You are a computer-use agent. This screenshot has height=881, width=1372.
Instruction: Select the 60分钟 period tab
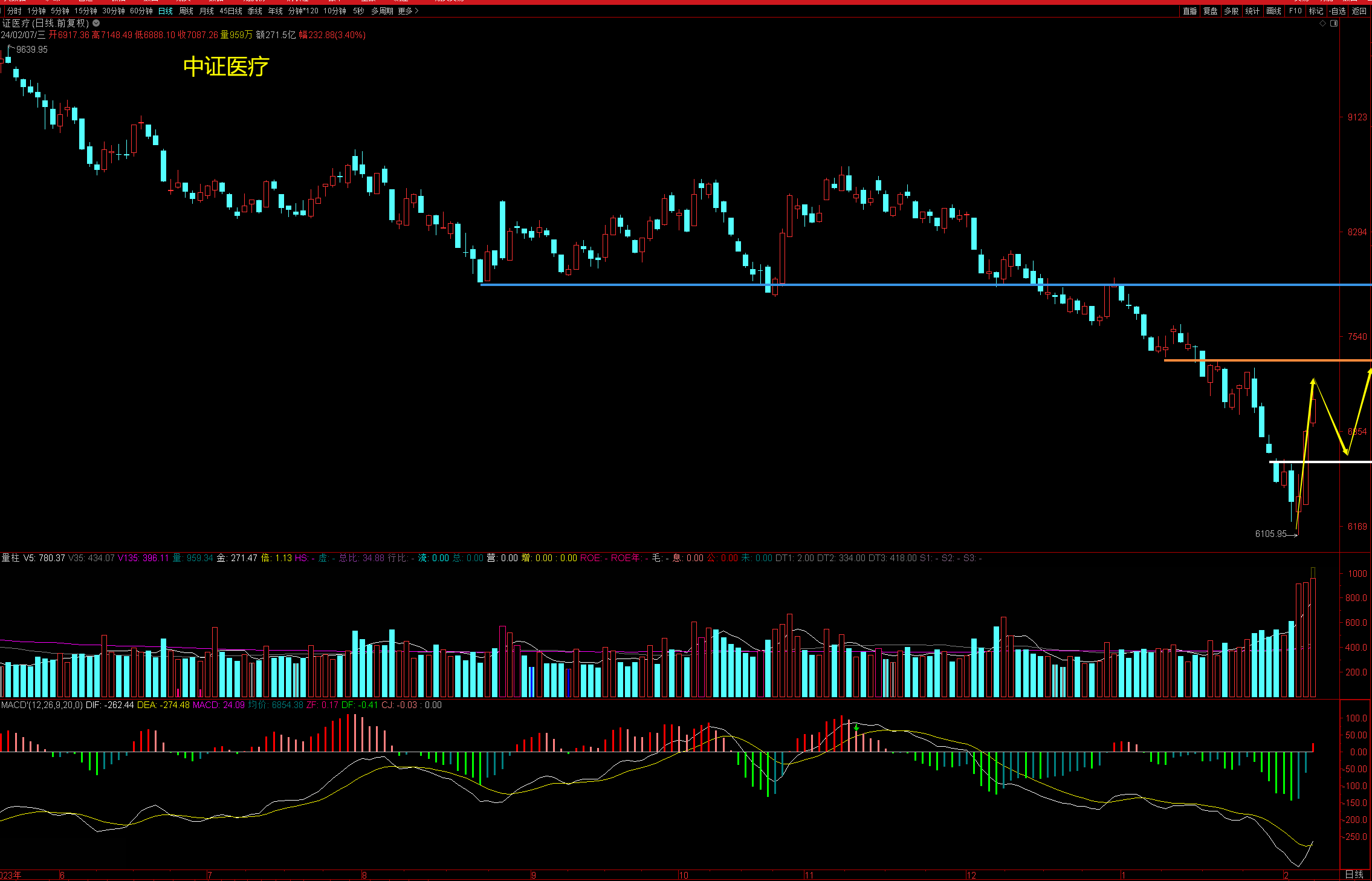(x=141, y=11)
